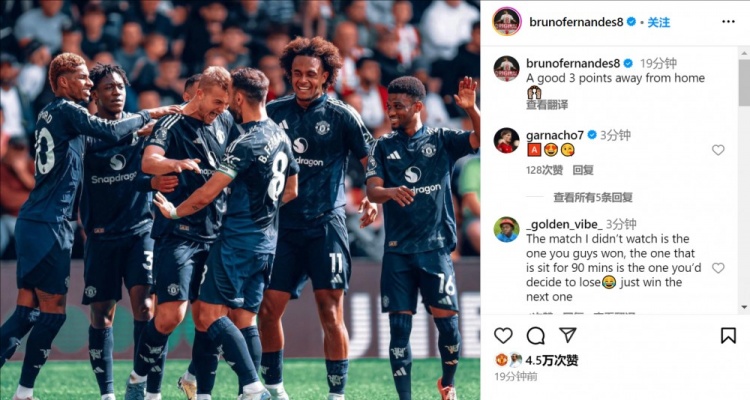Like the post with the heart icon
The width and height of the screenshot is (750, 400).
[503, 336]
